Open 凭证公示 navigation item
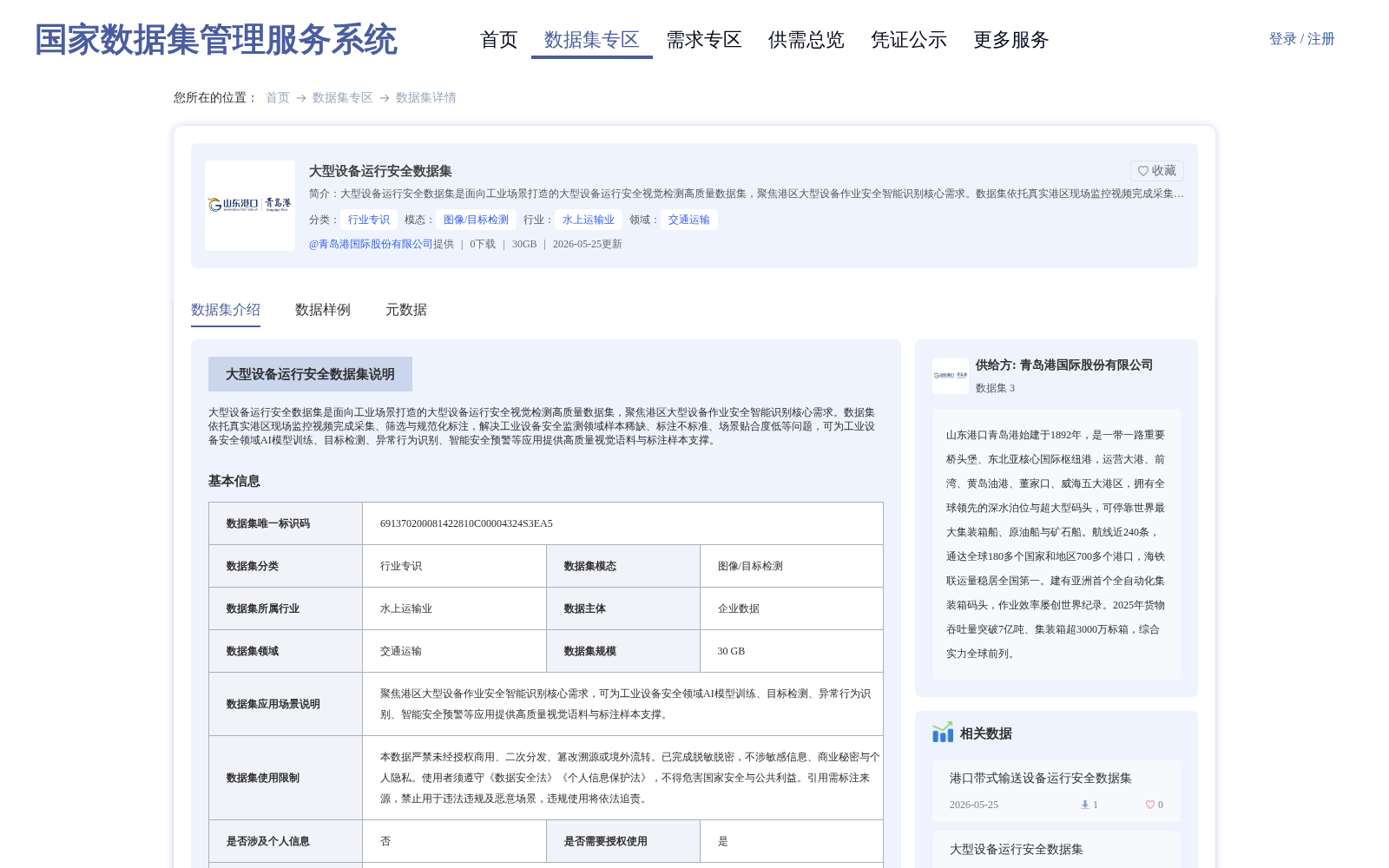Screen dimensions: 1389x868 [909, 40]
